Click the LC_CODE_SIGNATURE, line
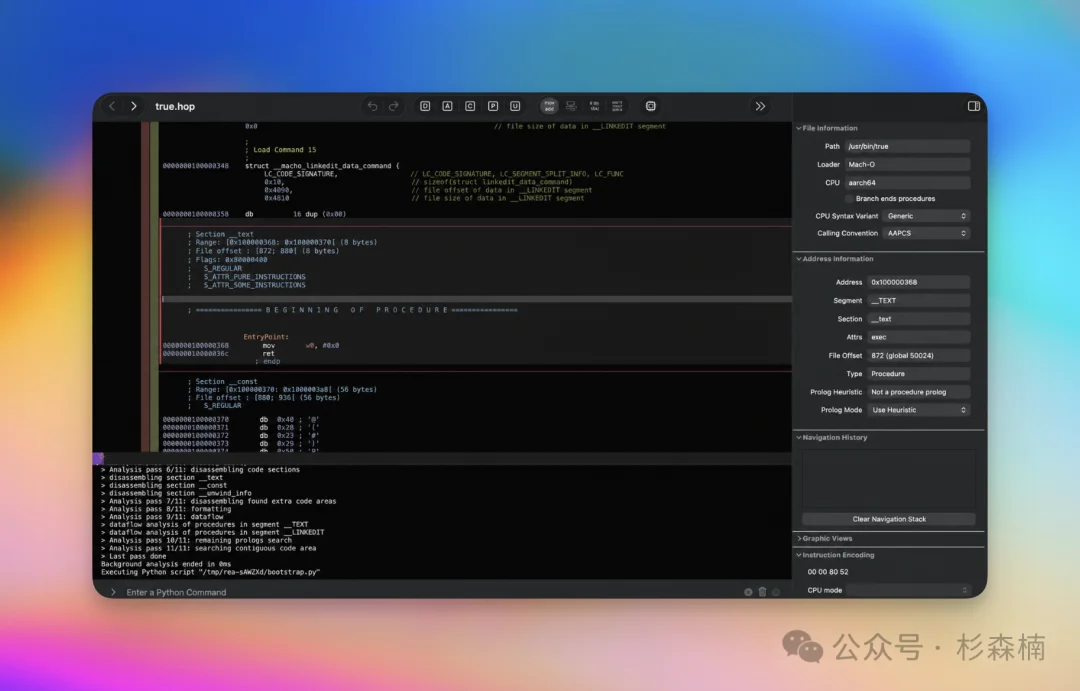Screen dimensions: 1080x691 click(x=301, y=174)
